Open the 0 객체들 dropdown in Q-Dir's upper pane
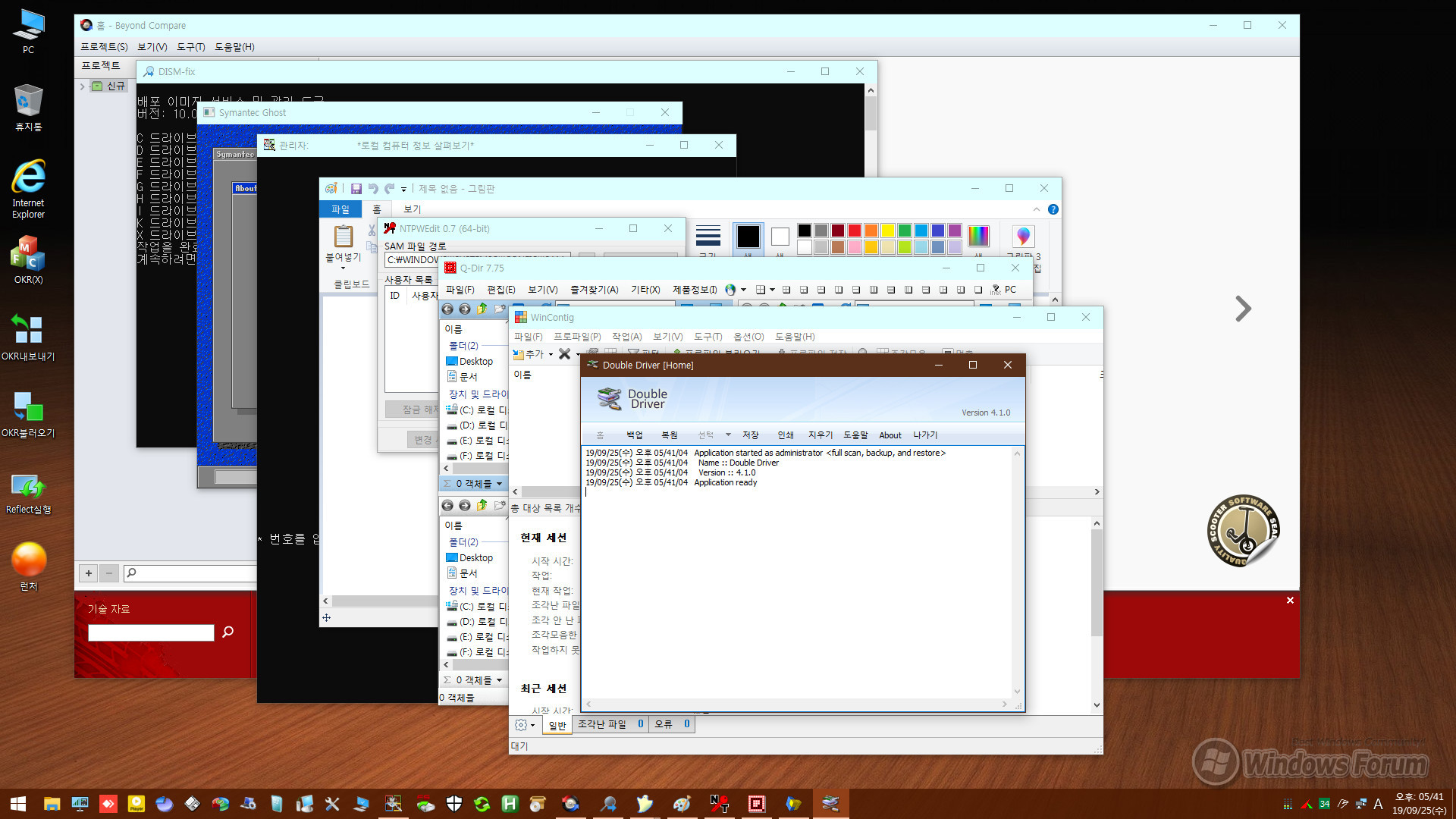The height and width of the screenshot is (819, 1456). tap(499, 484)
